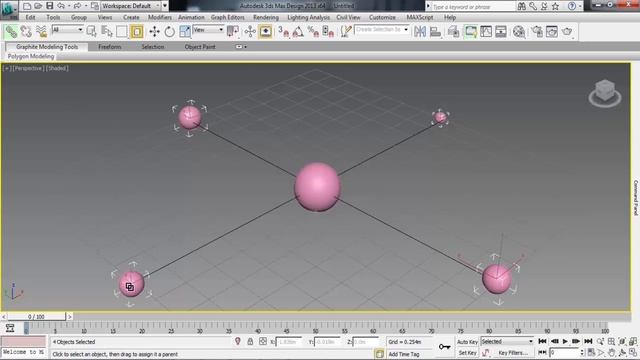The image size is (640, 360).
Task: Toggle Angle Snap
Action: (298, 31)
